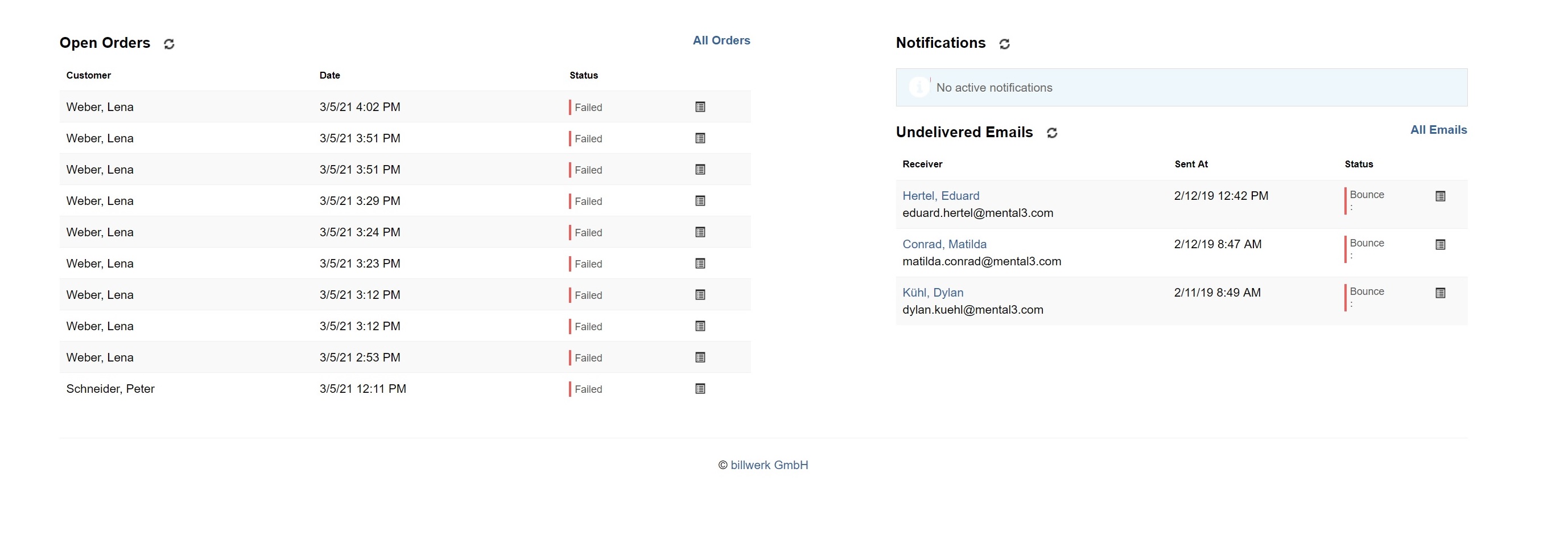Screen dimensions: 1568x534
Task: Click the Customer column header
Action: tap(88, 75)
